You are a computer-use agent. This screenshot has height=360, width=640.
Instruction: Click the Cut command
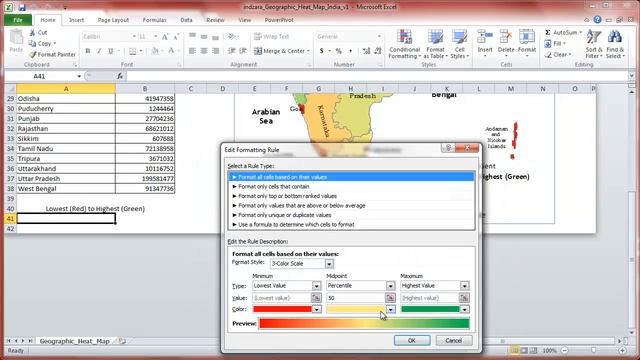[38, 32]
